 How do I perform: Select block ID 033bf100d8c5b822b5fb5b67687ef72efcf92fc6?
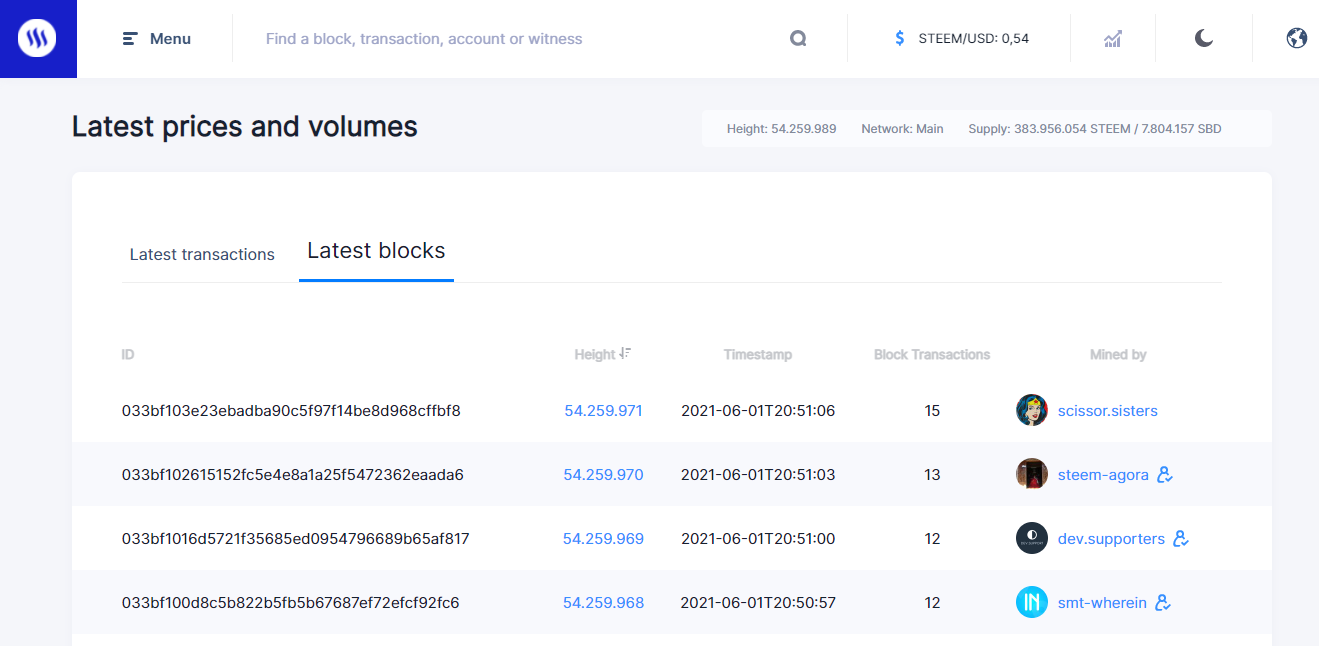[x=291, y=603]
